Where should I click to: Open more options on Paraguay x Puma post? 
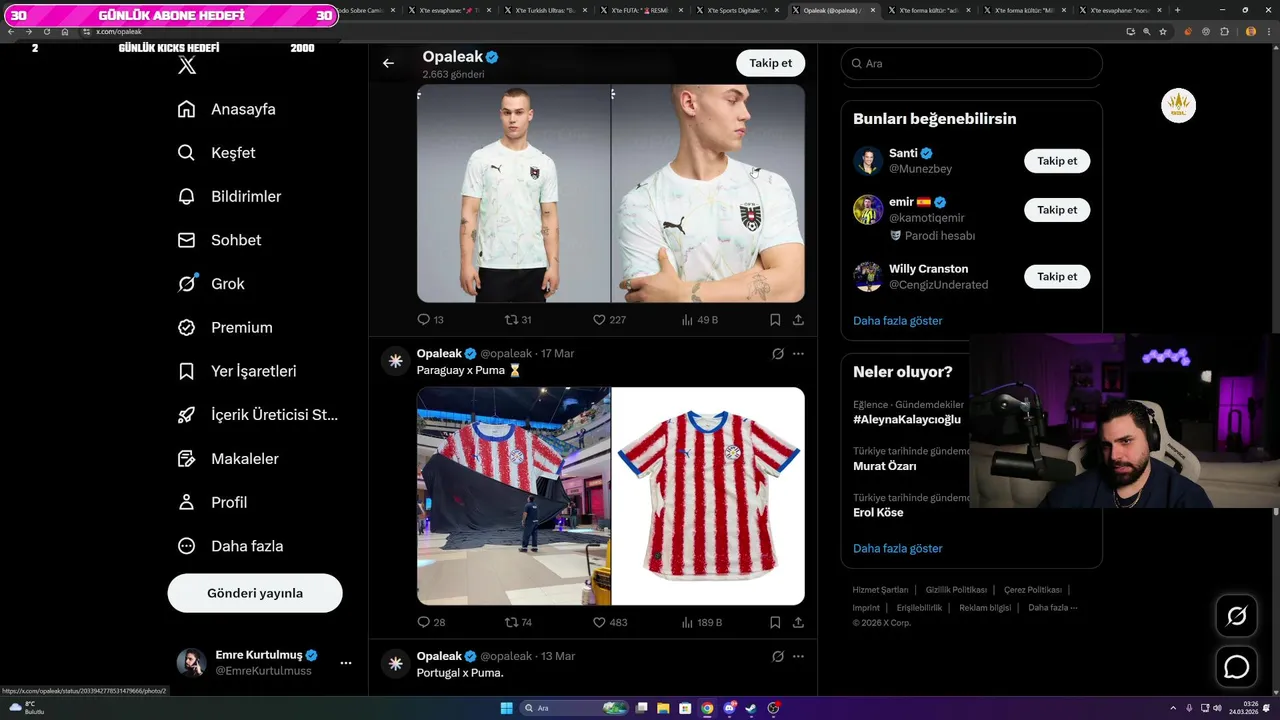pos(798,354)
